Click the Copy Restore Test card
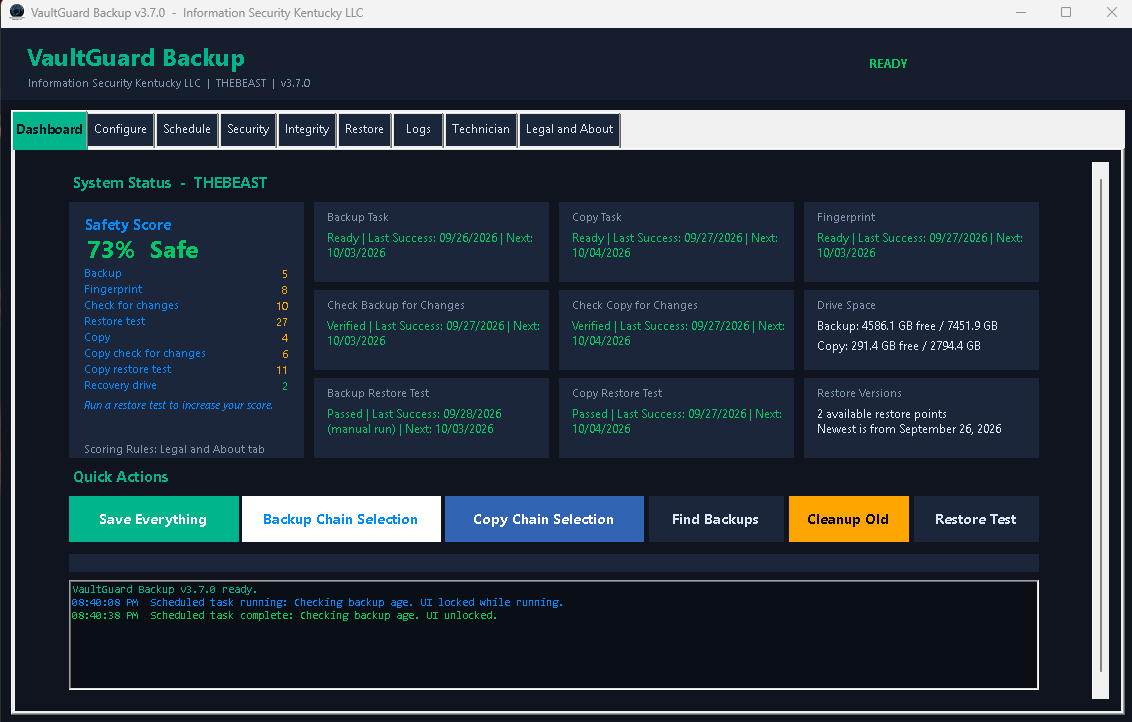Screen dimensions: 1132x722 tap(676, 418)
